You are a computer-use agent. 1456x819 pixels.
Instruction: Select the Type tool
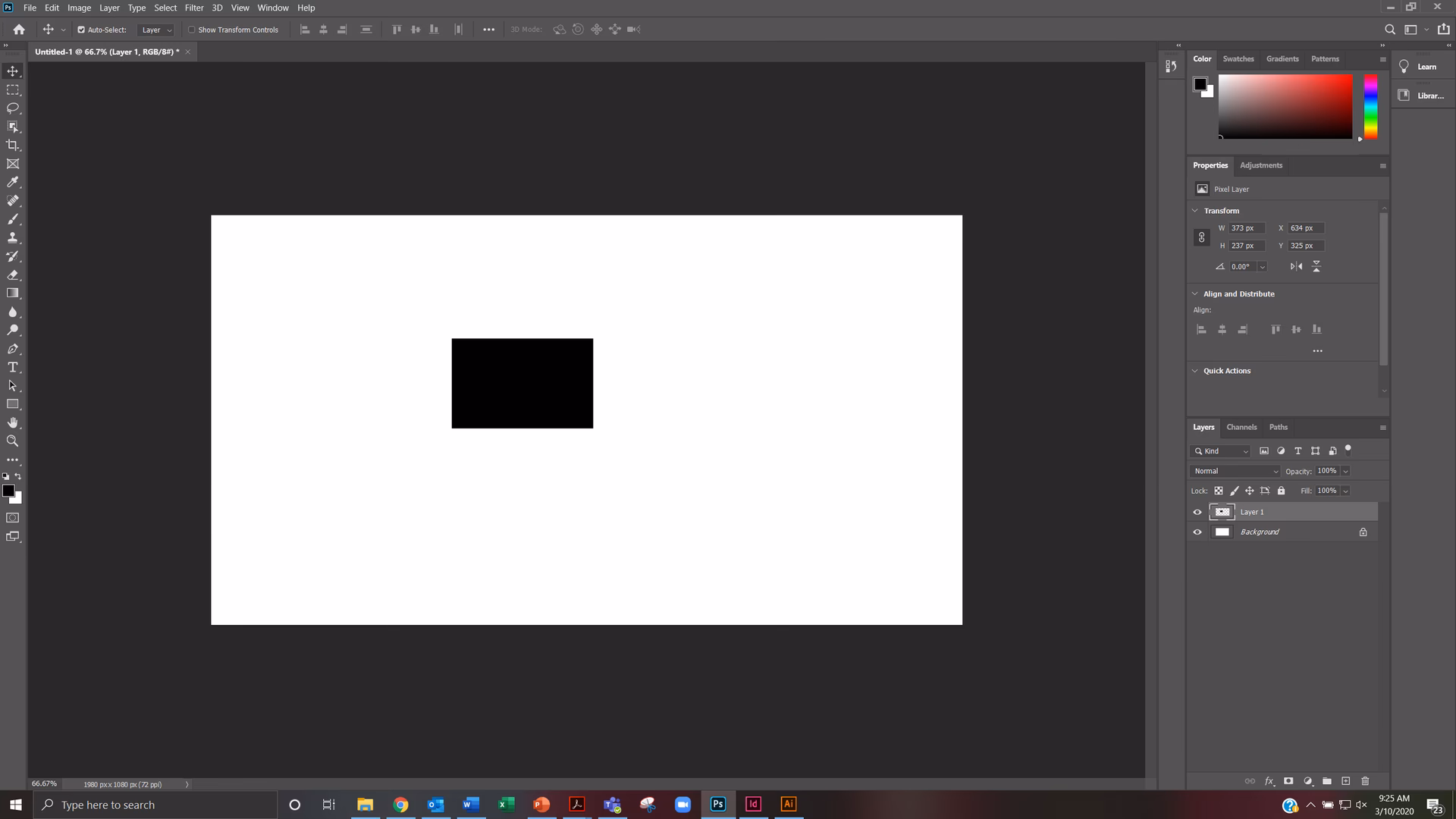click(x=12, y=367)
